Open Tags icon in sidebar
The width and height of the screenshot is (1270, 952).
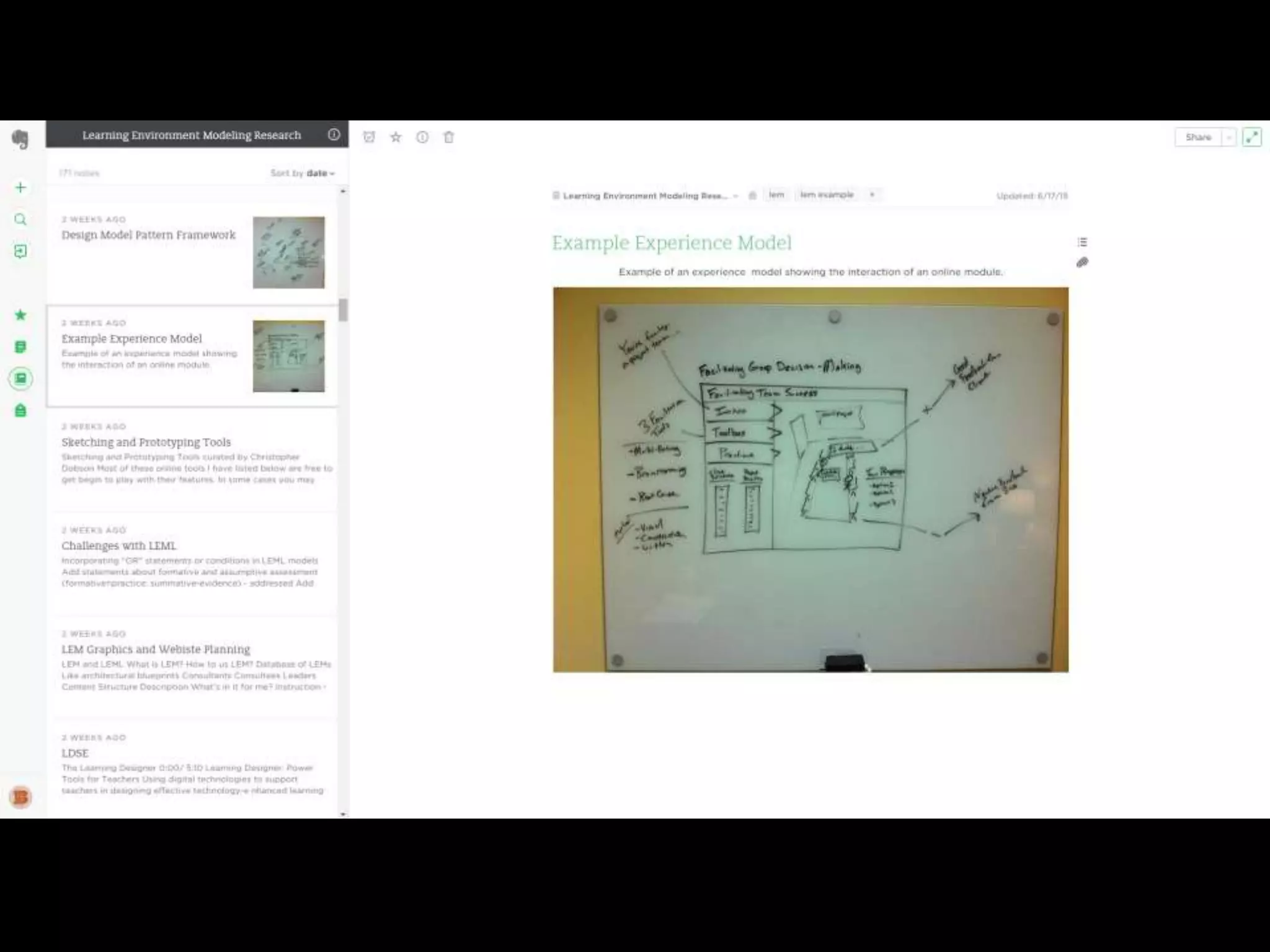click(20, 410)
